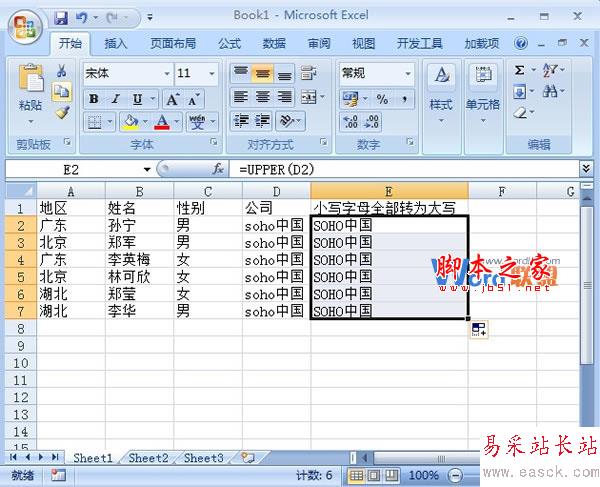Open Find and Select binoculars
This screenshot has width=600, height=487.
549,92
